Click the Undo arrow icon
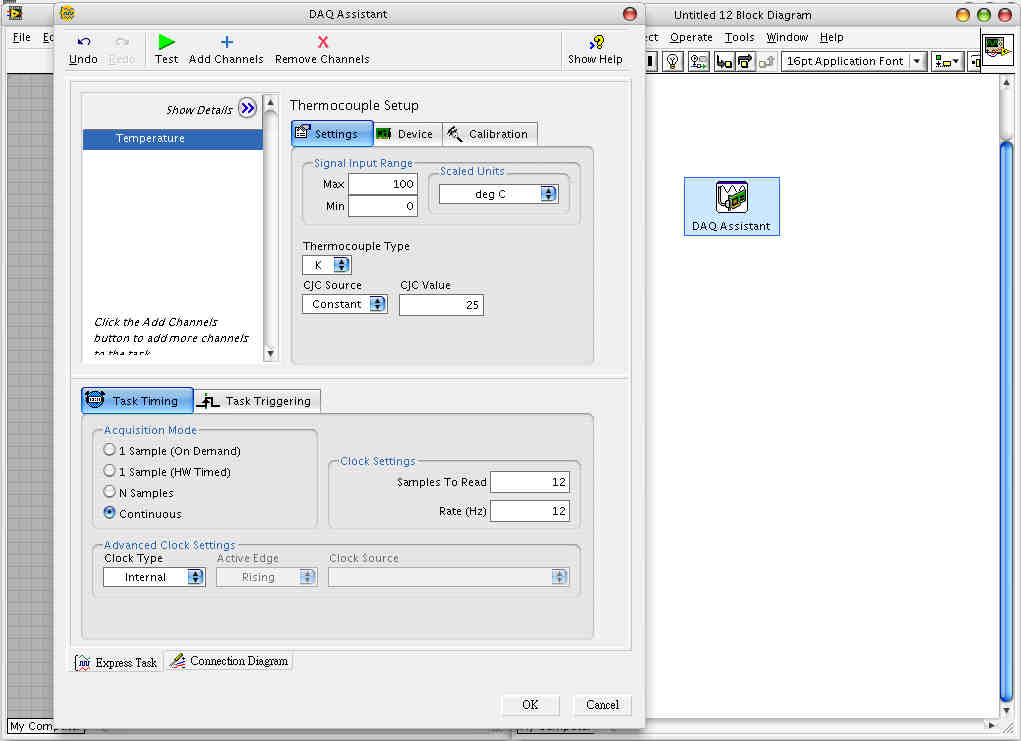The width and height of the screenshot is (1021, 741). 83,42
